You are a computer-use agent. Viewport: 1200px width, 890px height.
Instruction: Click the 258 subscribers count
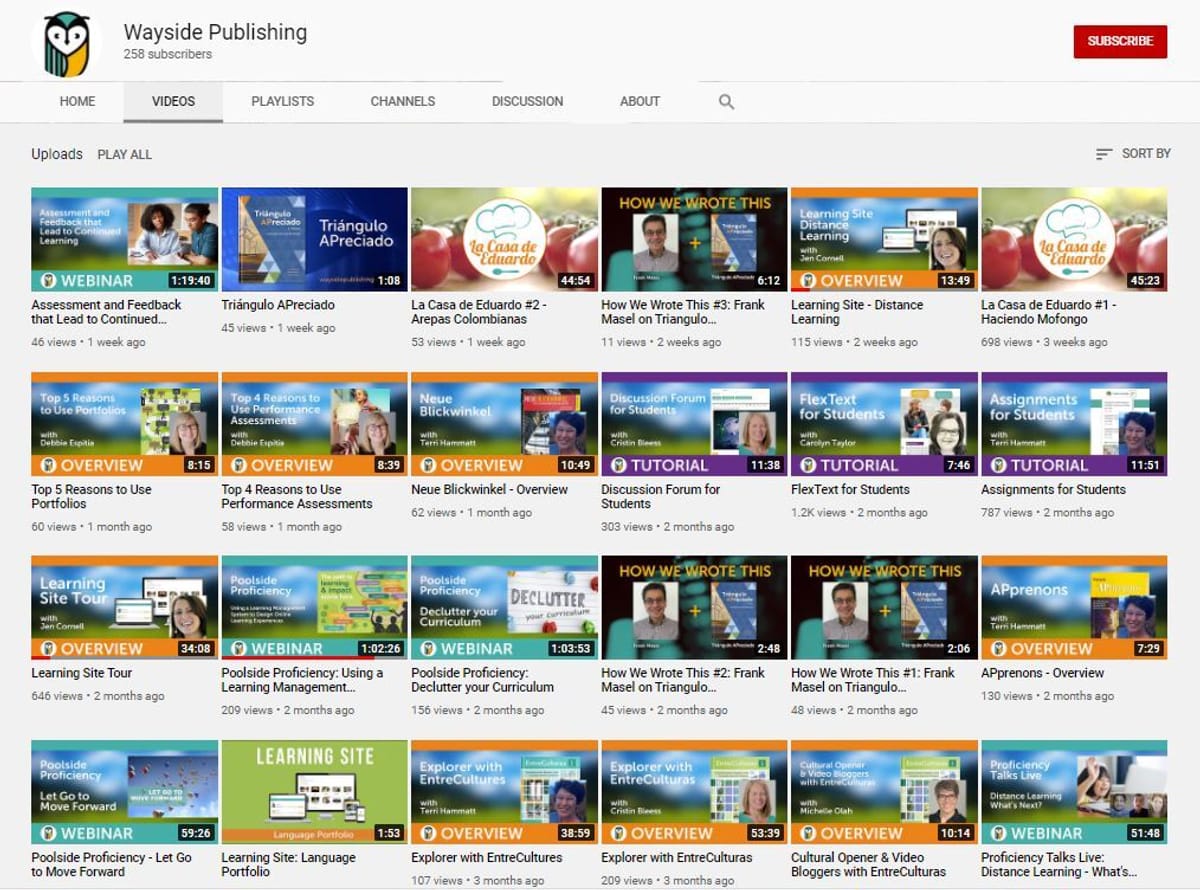[168, 55]
